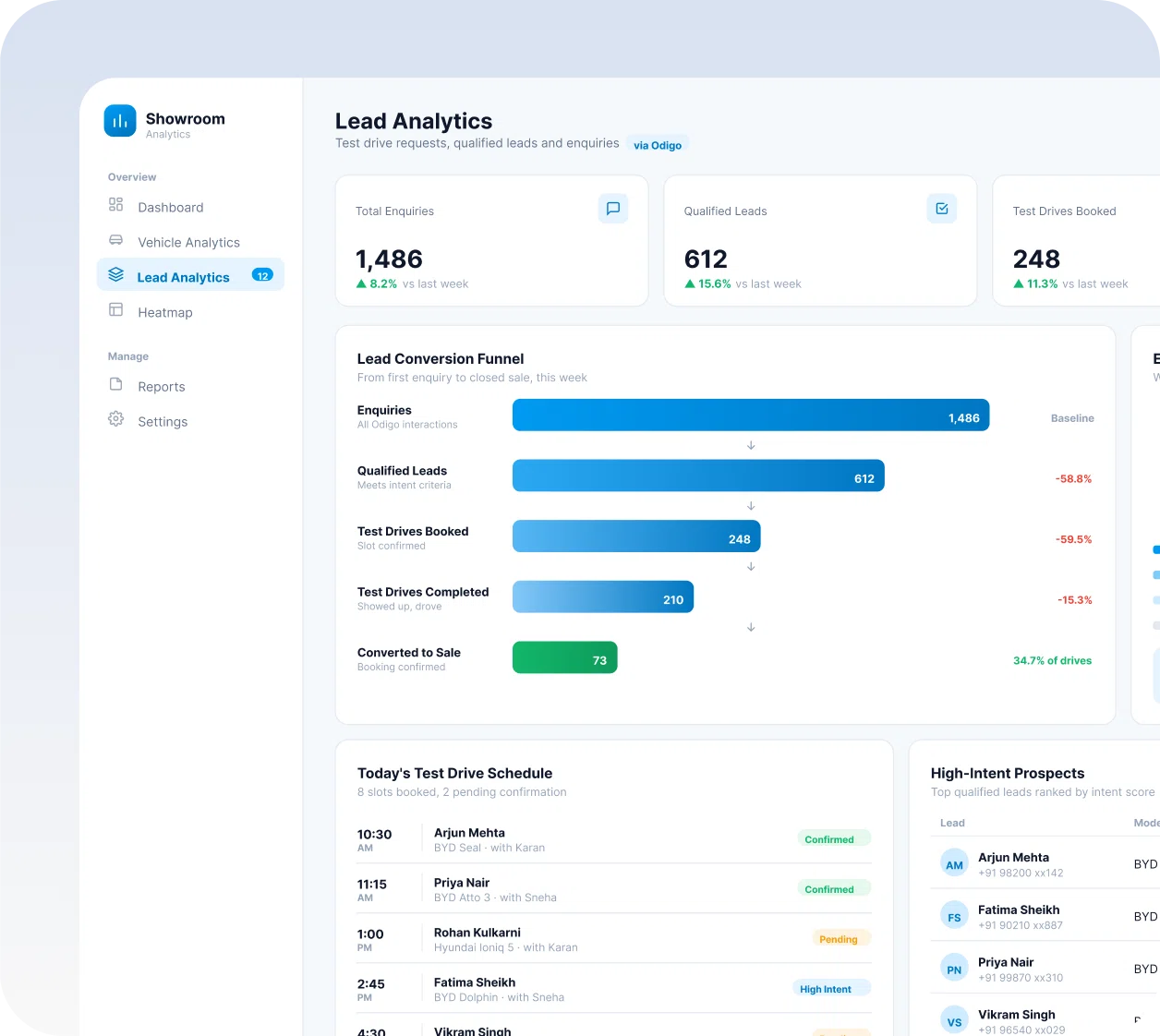Click the Baseline label
Screen dimensions: 1160x1036
tap(1072, 418)
